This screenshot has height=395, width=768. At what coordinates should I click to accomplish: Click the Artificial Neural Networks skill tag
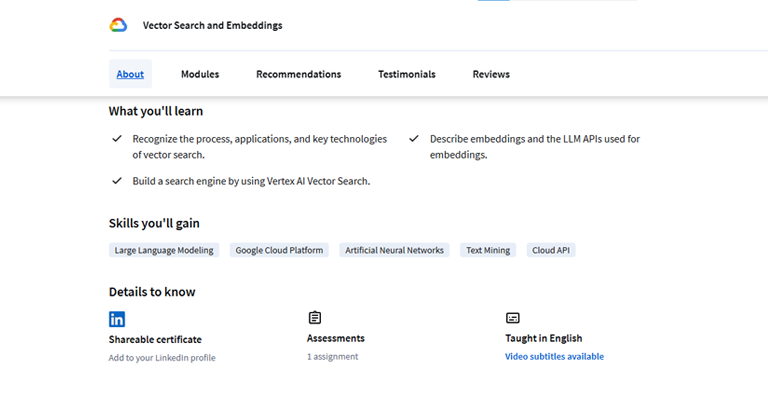coord(394,250)
